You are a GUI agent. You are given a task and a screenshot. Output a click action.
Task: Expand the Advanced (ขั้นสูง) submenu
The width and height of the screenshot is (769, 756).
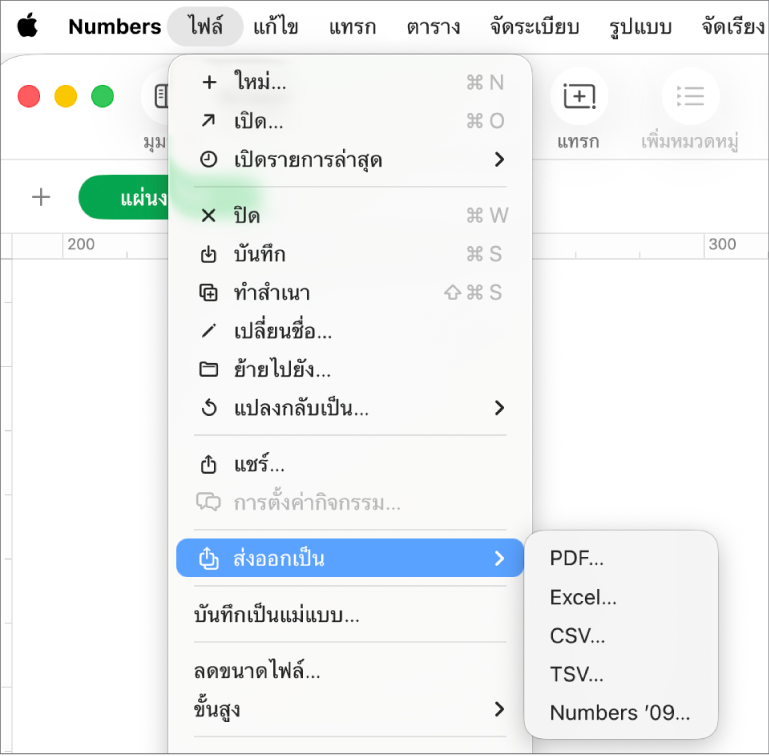point(350,709)
